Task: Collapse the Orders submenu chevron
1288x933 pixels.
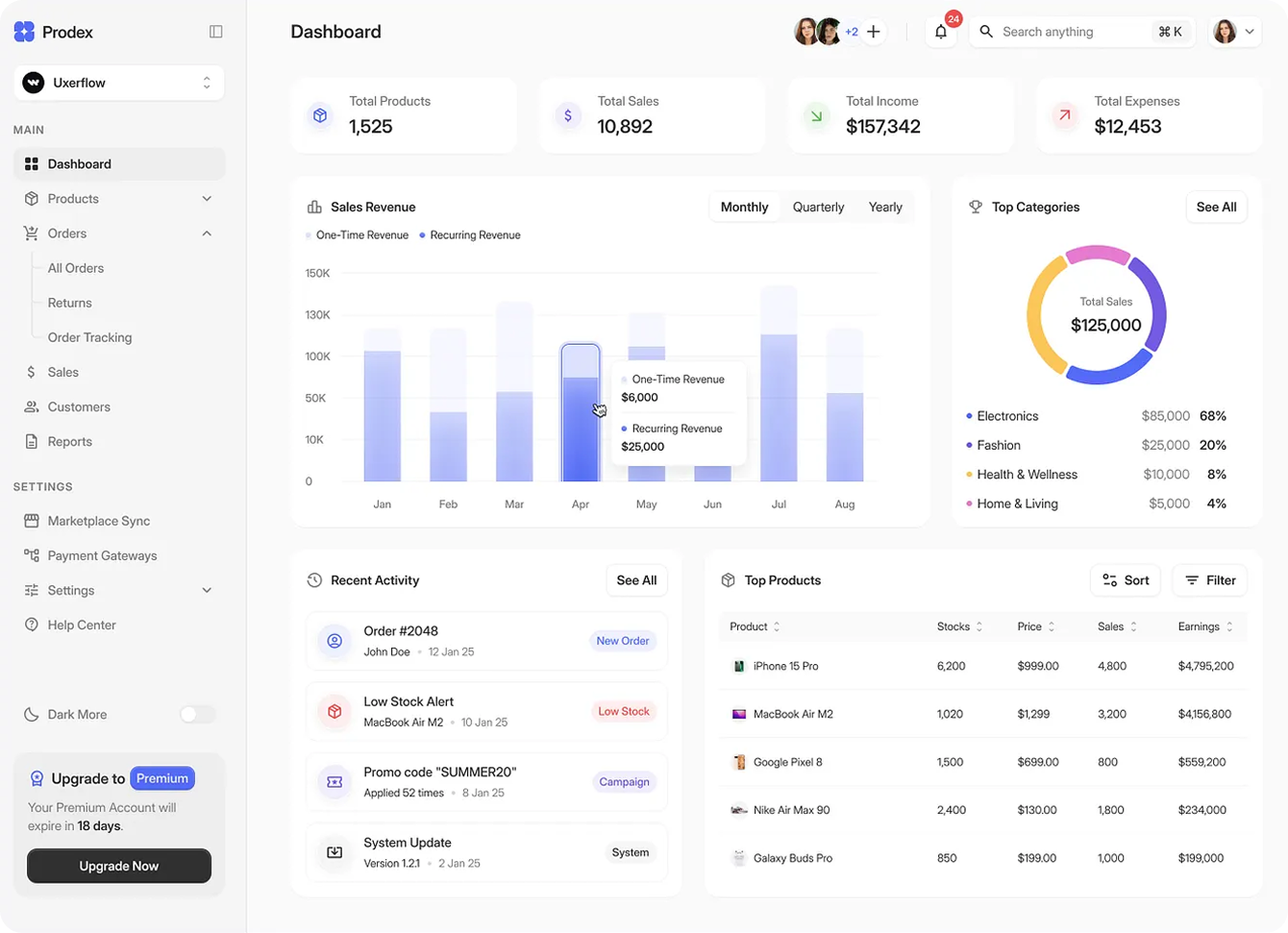Action: (207, 233)
